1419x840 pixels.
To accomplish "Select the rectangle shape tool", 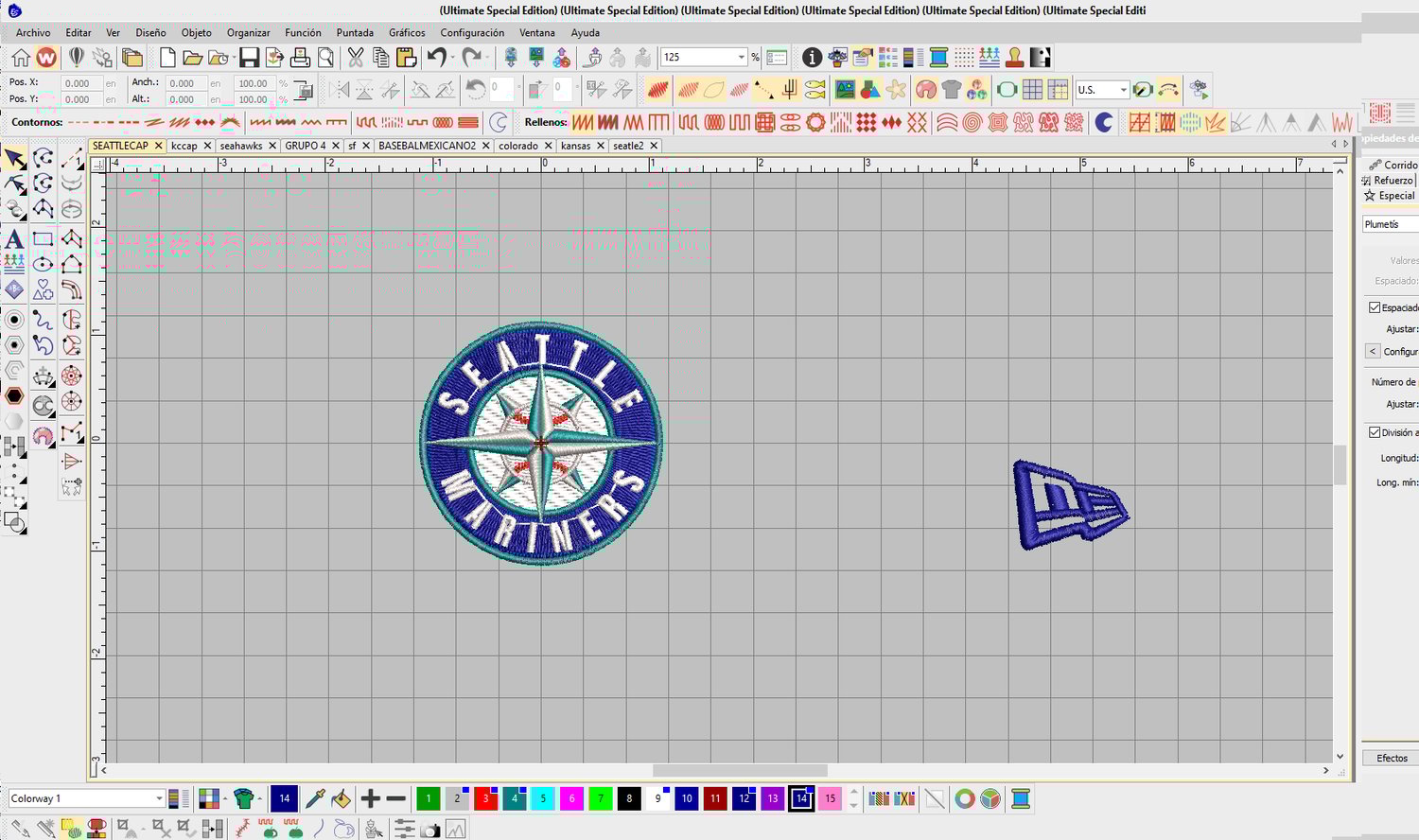I will [x=43, y=238].
